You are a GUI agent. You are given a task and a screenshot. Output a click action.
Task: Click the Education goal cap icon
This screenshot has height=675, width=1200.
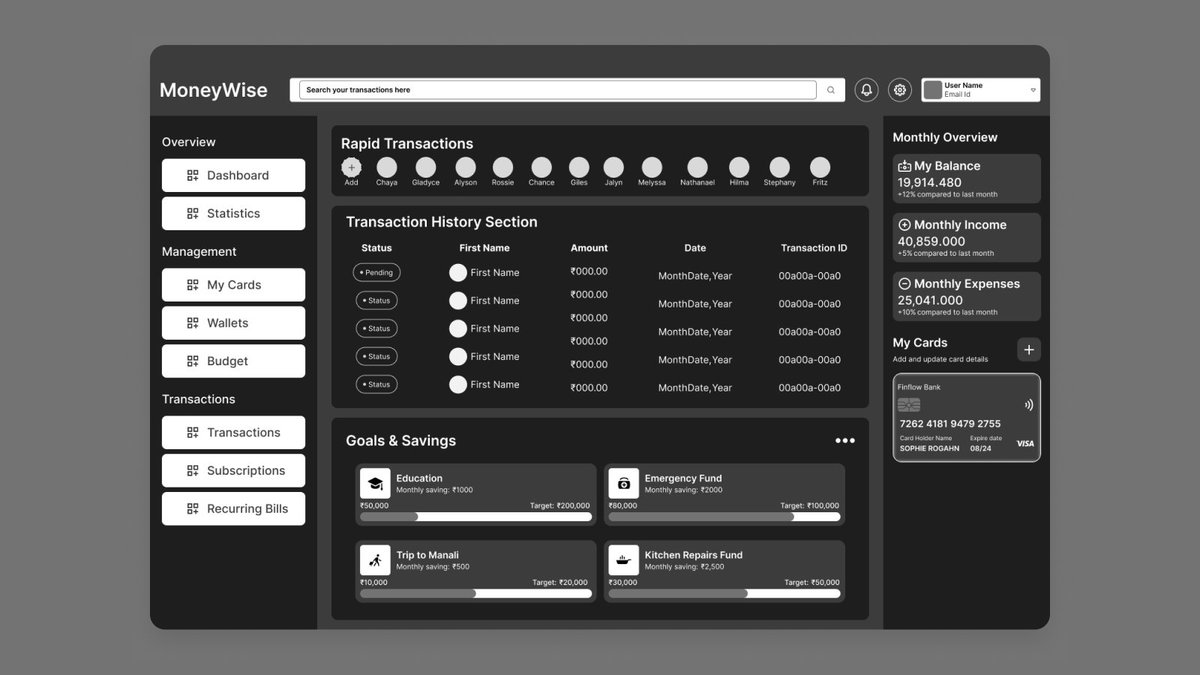click(375, 483)
